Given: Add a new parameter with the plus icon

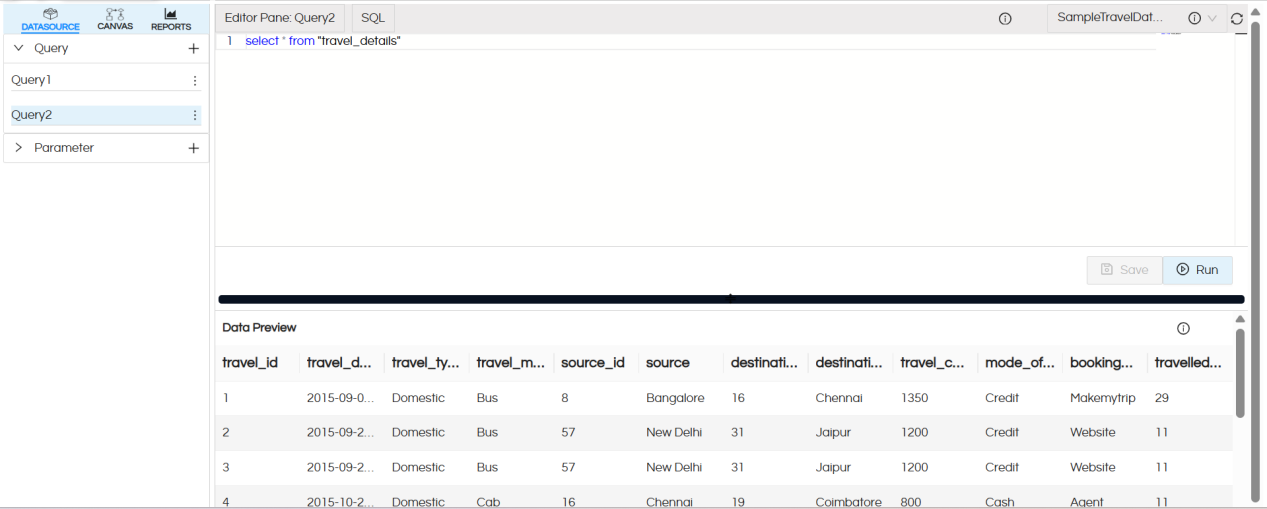Looking at the screenshot, I should pyautogui.click(x=194, y=148).
